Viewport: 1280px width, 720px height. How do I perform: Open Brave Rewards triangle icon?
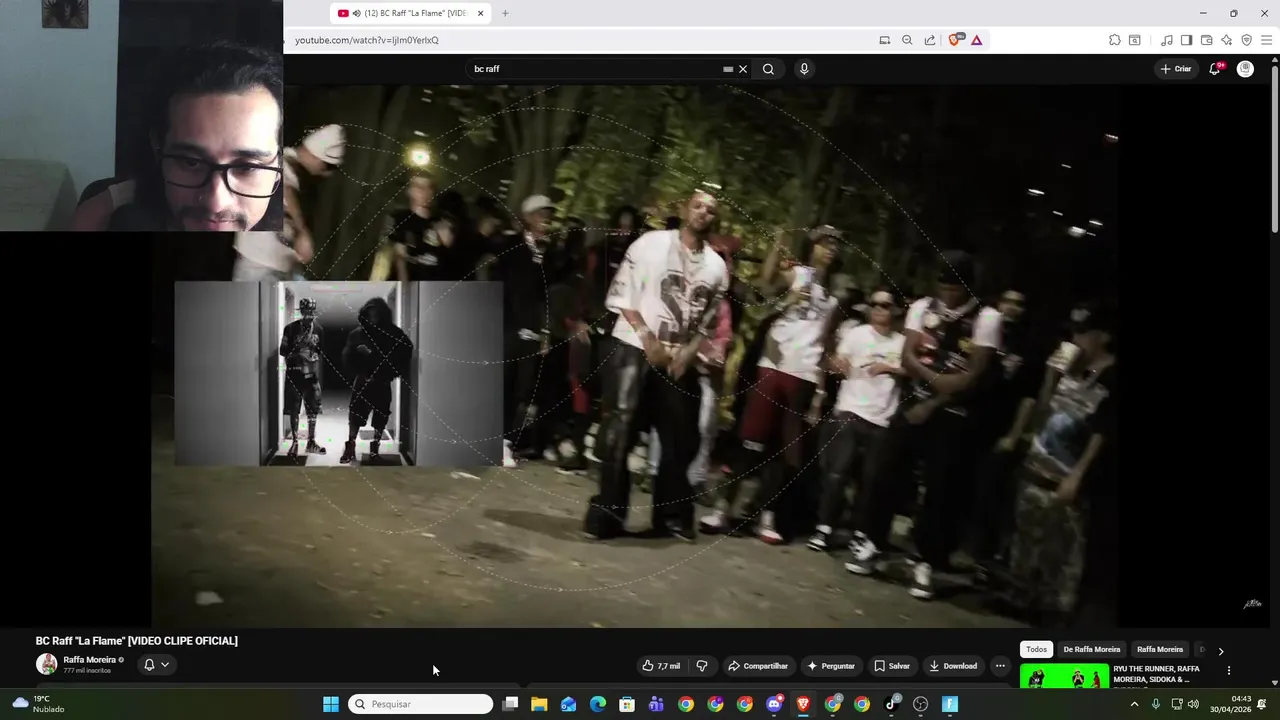coord(976,40)
